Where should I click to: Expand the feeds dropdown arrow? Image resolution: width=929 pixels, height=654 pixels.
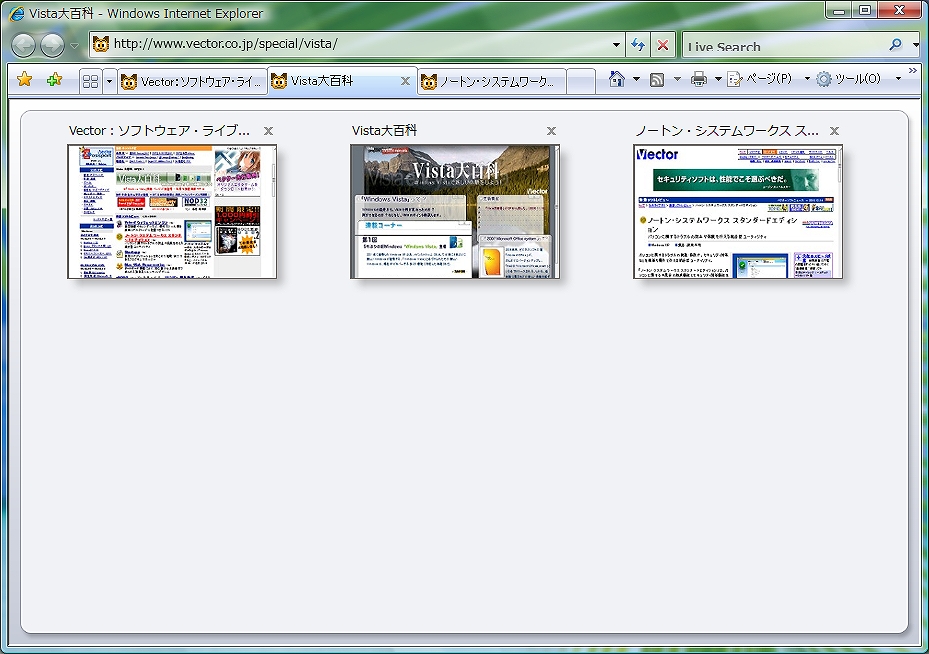tap(677, 79)
